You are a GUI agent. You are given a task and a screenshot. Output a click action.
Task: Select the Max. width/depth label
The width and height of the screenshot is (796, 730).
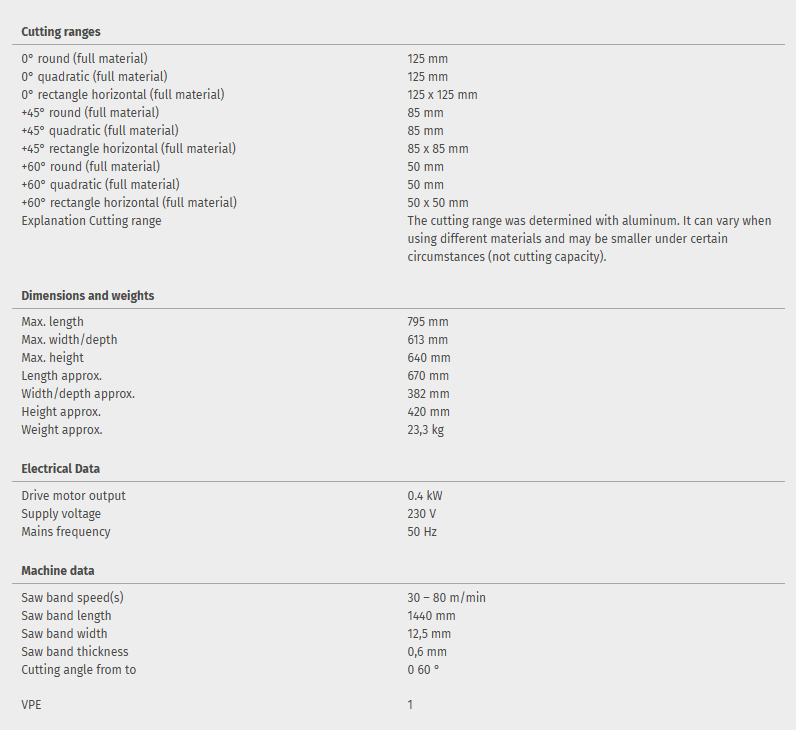click(x=69, y=340)
